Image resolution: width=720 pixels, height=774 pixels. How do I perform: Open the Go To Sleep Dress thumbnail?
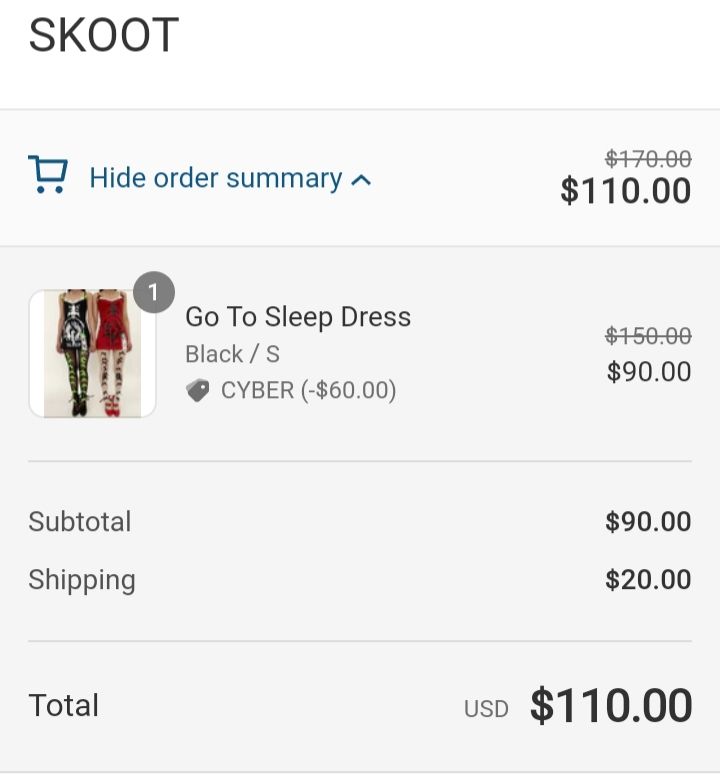click(x=92, y=353)
